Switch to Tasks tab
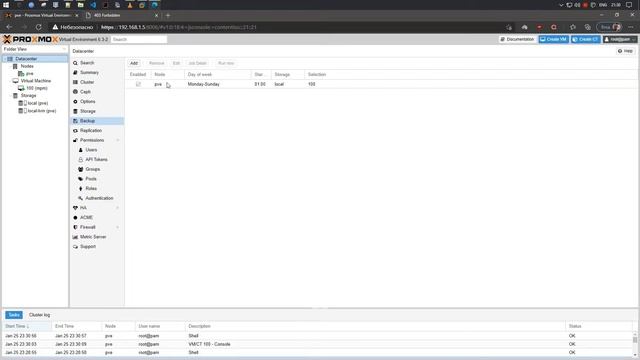Image resolution: width=640 pixels, height=360 pixels. pyautogui.click(x=14, y=315)
